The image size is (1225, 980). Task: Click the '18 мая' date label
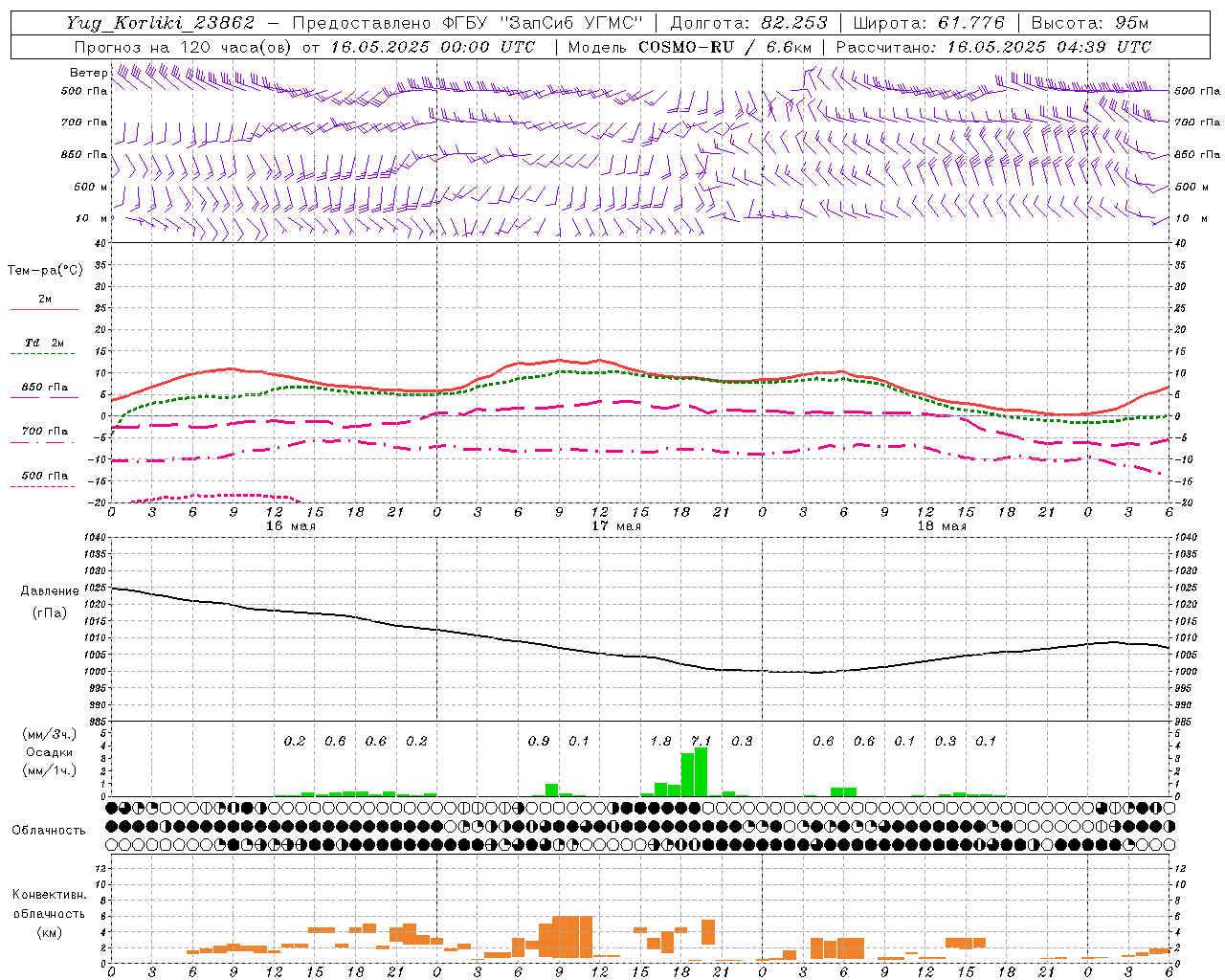[942, 526]
